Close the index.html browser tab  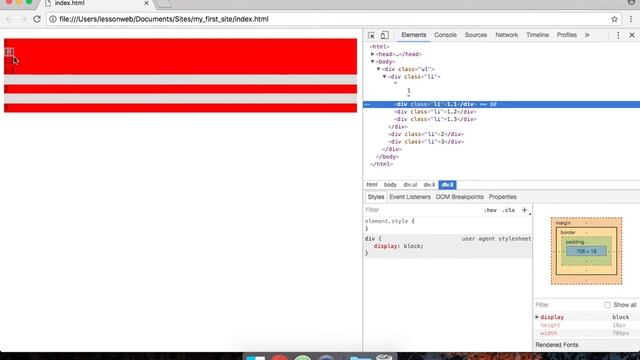click(146, 3)
